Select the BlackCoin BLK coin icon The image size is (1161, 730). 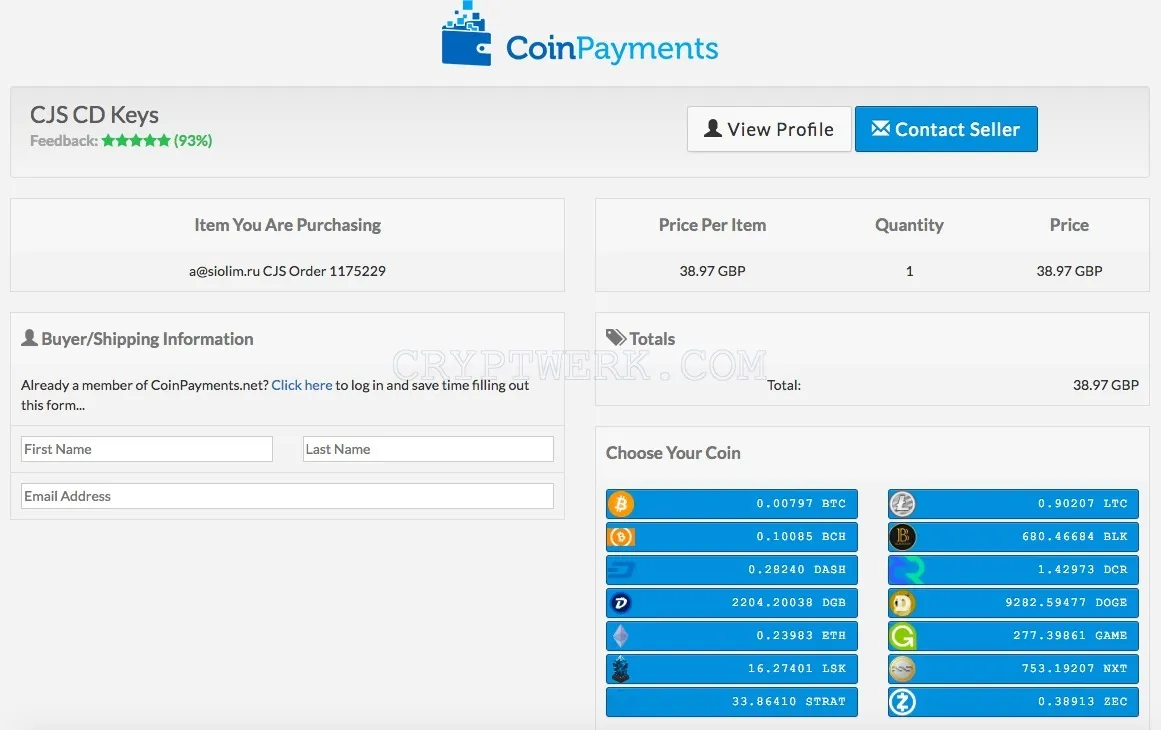tap(902, 537)
